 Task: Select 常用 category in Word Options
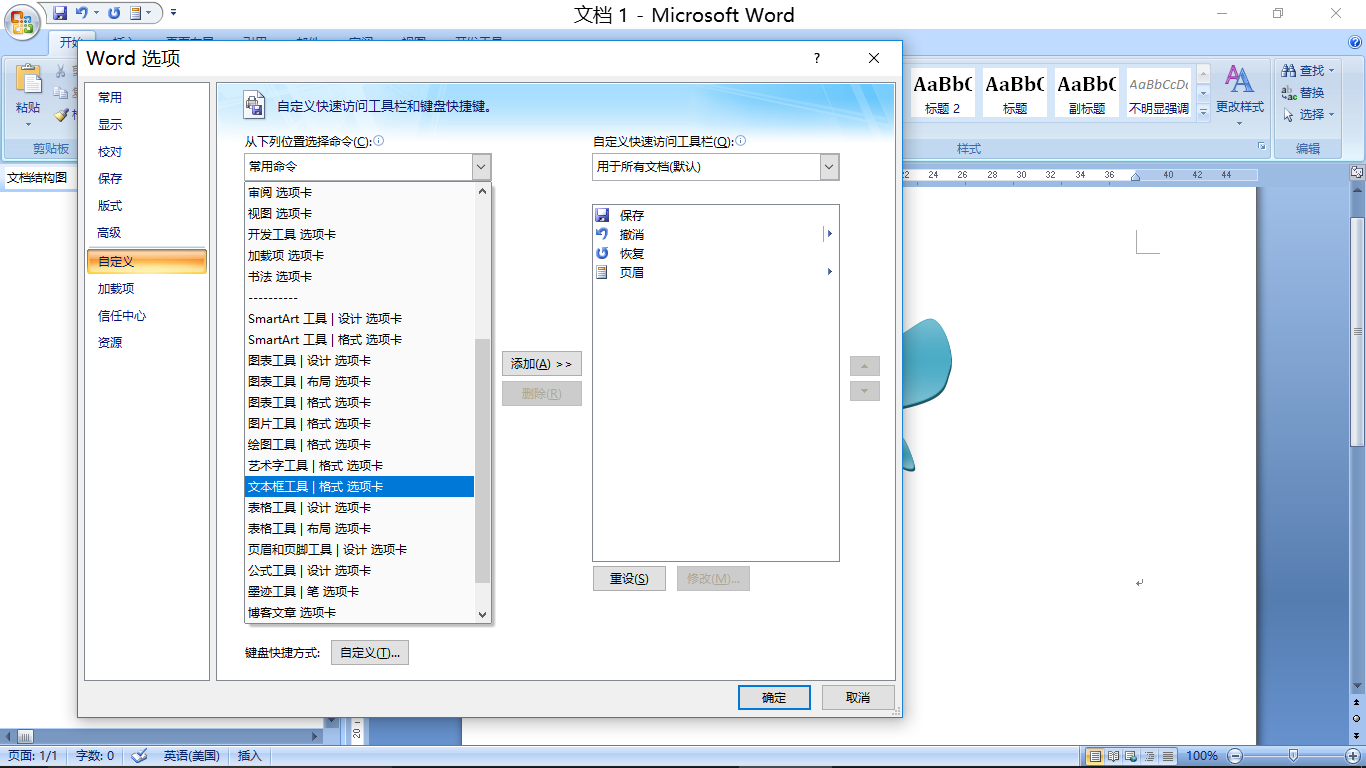point(146,98)
